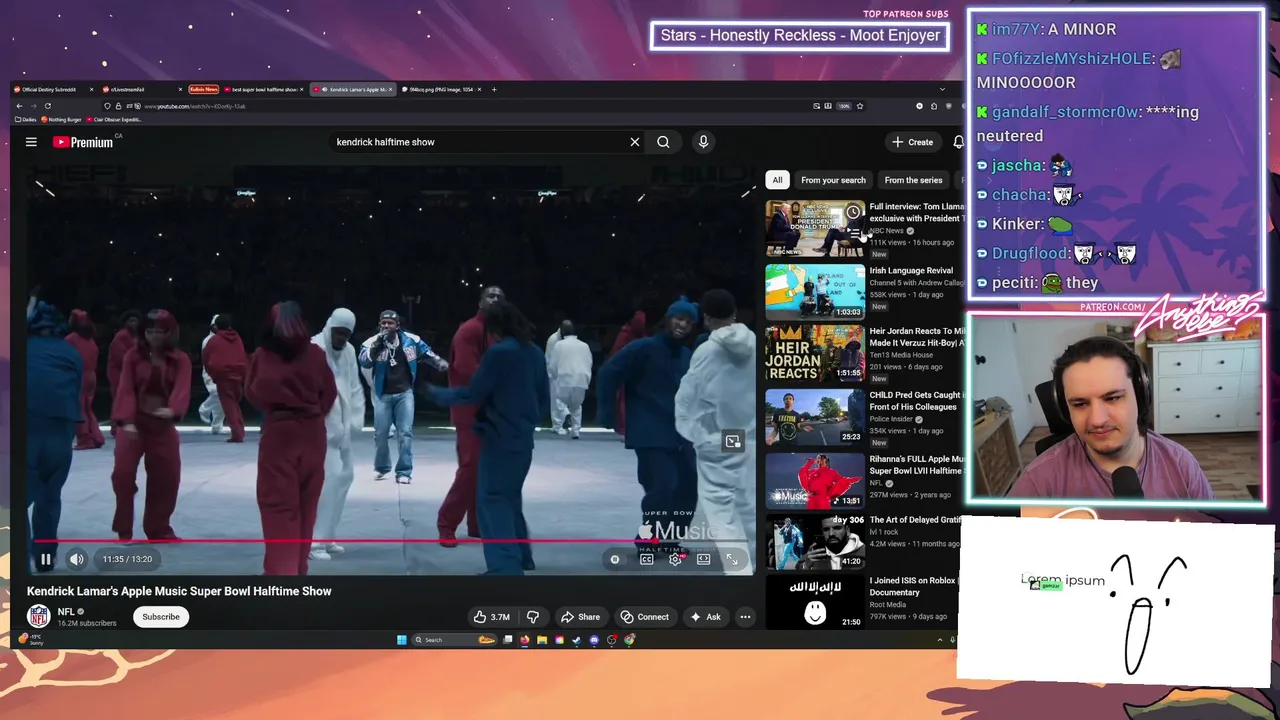Expand the list-all-tabs dropdown arrow
The width and height of the screenshot is (1280, 720).
pos(942,89)
